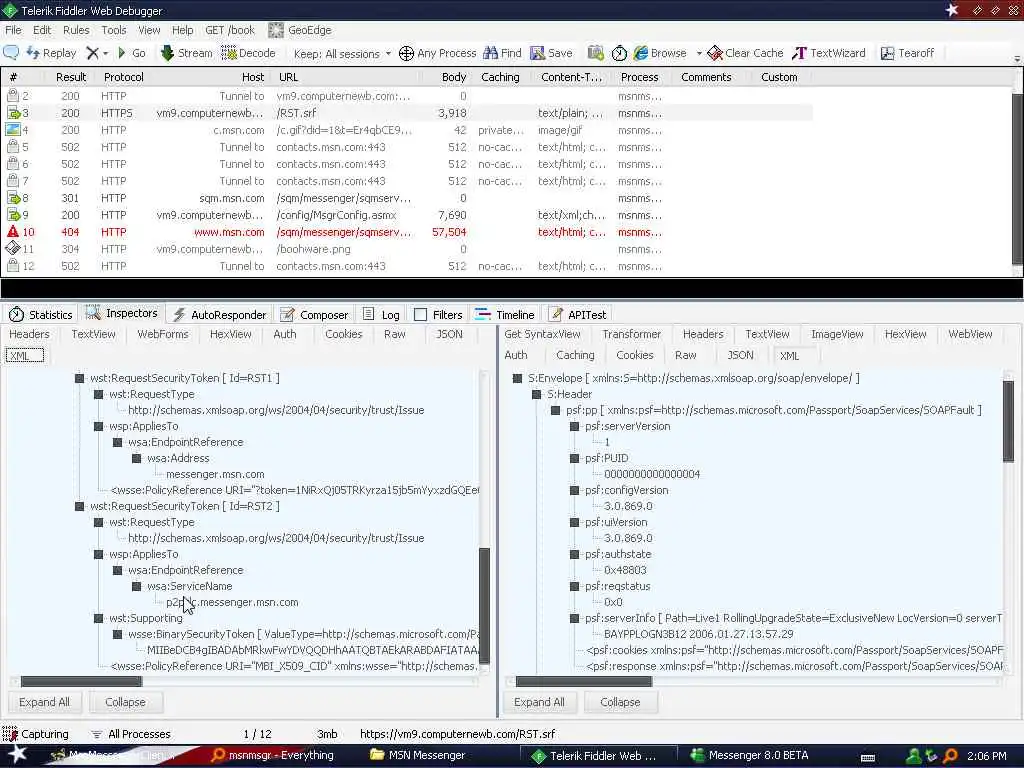Toggle Capturing in the status bar
The height and width of the screenshot is (768, 1024).
click(x=36, y=734)
